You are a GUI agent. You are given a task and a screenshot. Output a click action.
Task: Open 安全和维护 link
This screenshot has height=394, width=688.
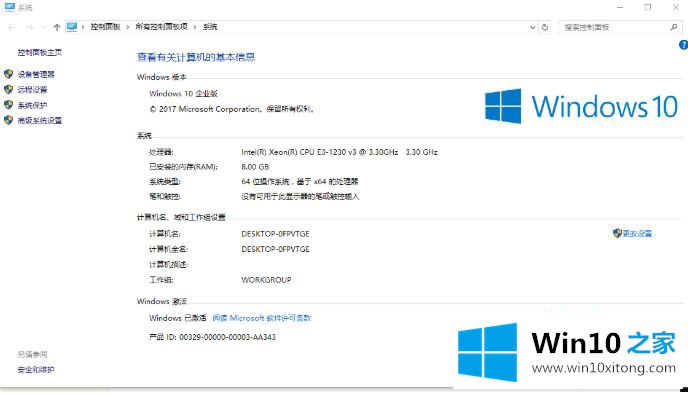coord(36,369)
